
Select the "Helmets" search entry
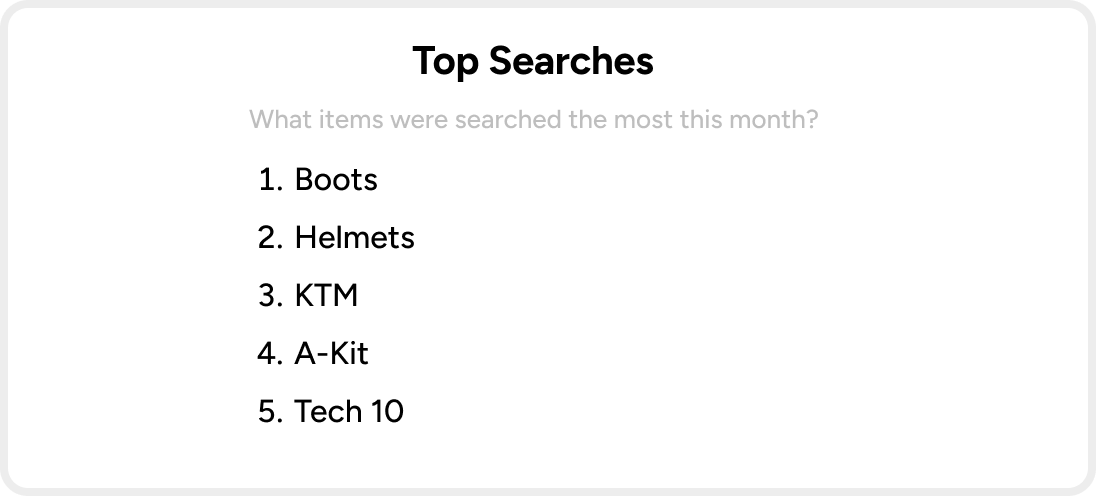354,238
